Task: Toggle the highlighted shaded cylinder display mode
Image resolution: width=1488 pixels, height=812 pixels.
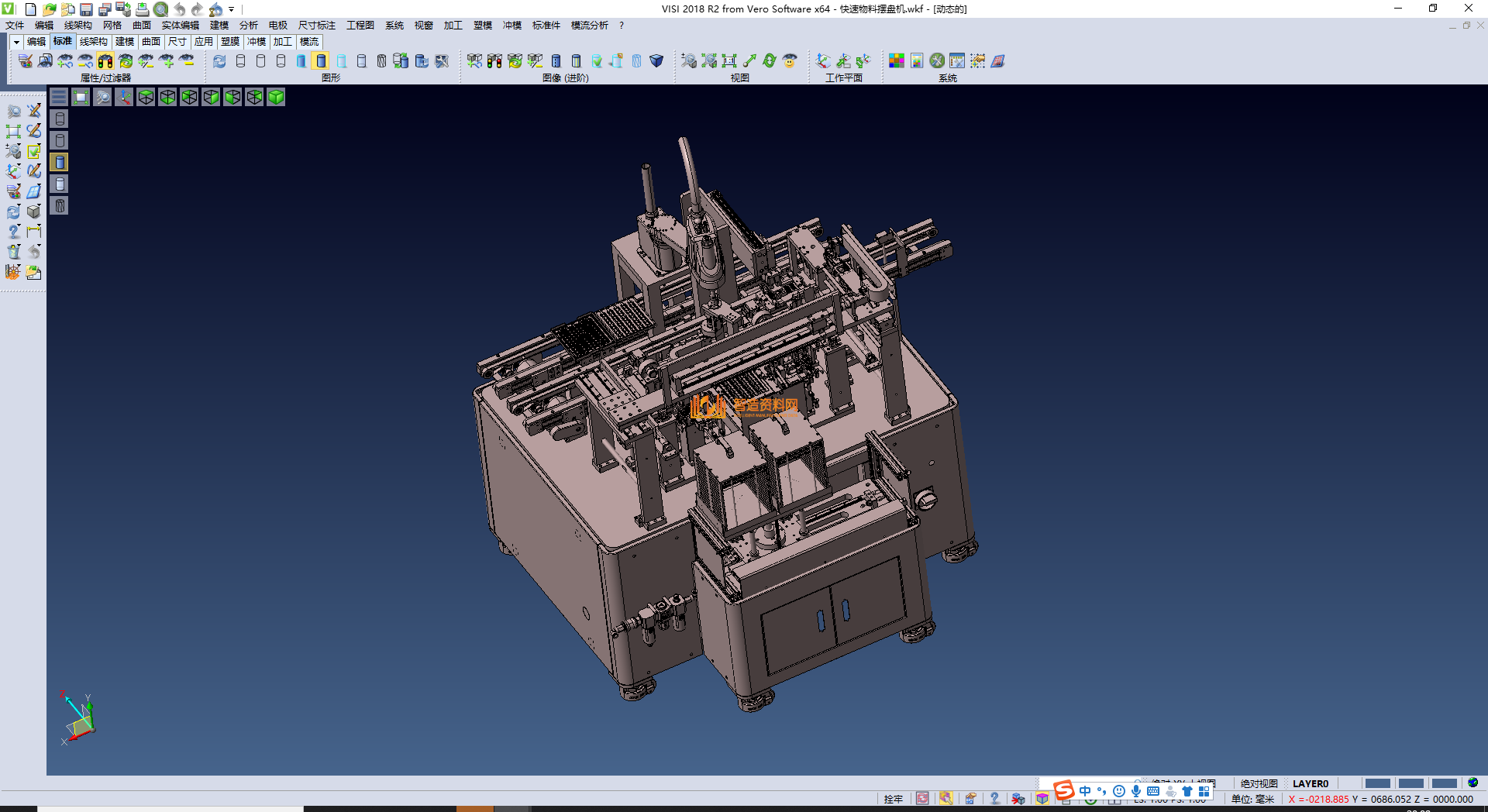Action: point(321,60)
